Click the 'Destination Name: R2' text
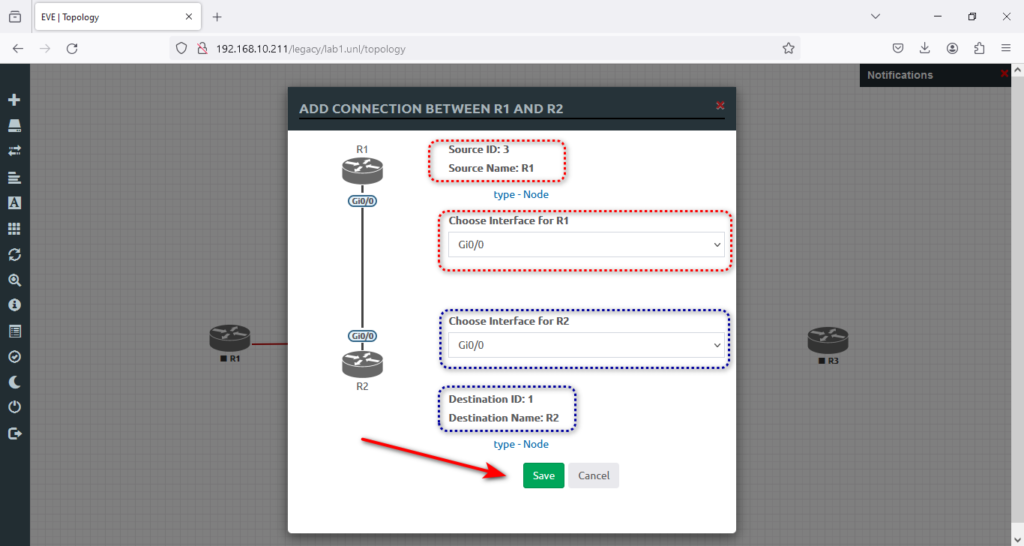This screenshot has width=1024, height=546. click(504, 418)
